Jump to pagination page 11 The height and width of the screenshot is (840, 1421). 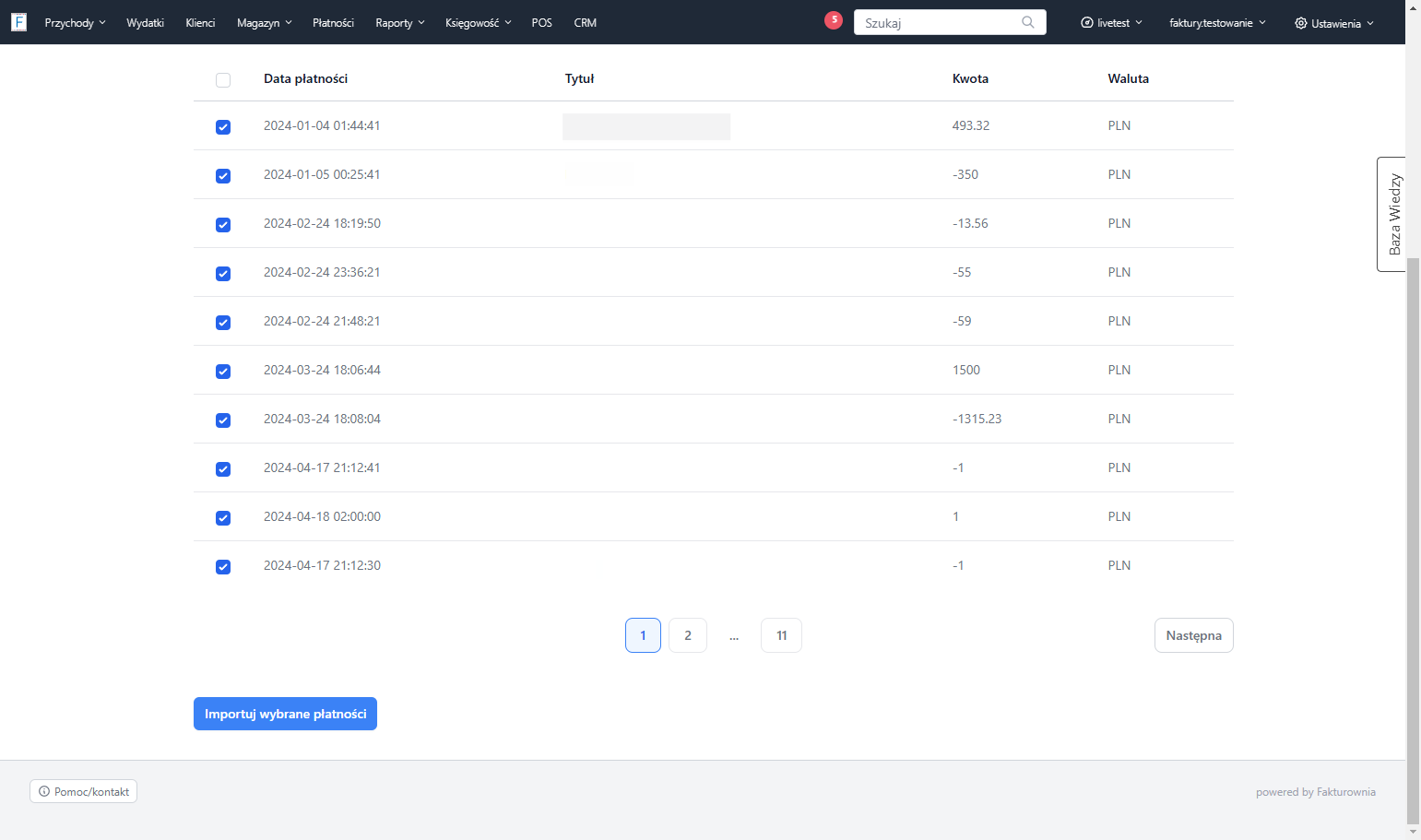tap(781, 635)
